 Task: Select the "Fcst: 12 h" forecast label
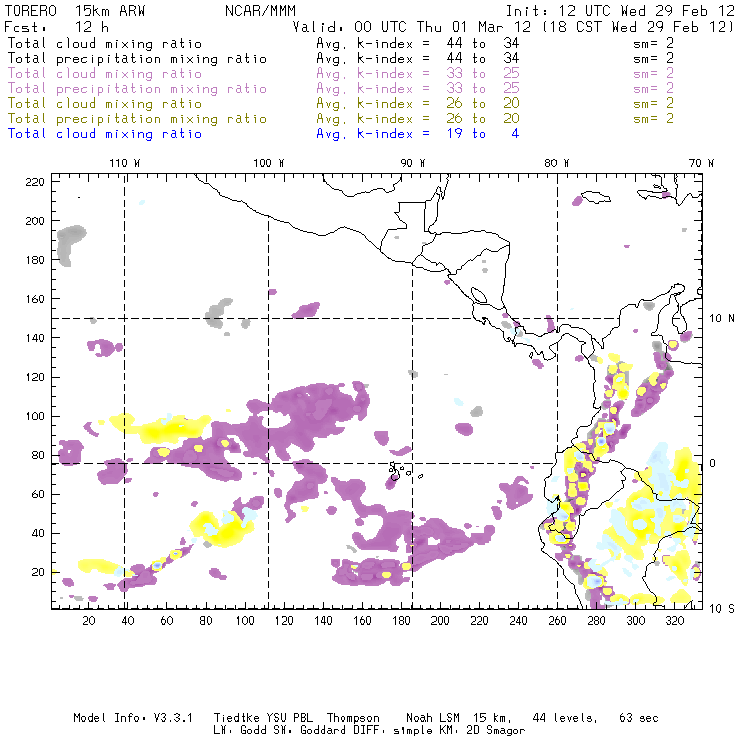pyautogui.click(x=56, y=27)
